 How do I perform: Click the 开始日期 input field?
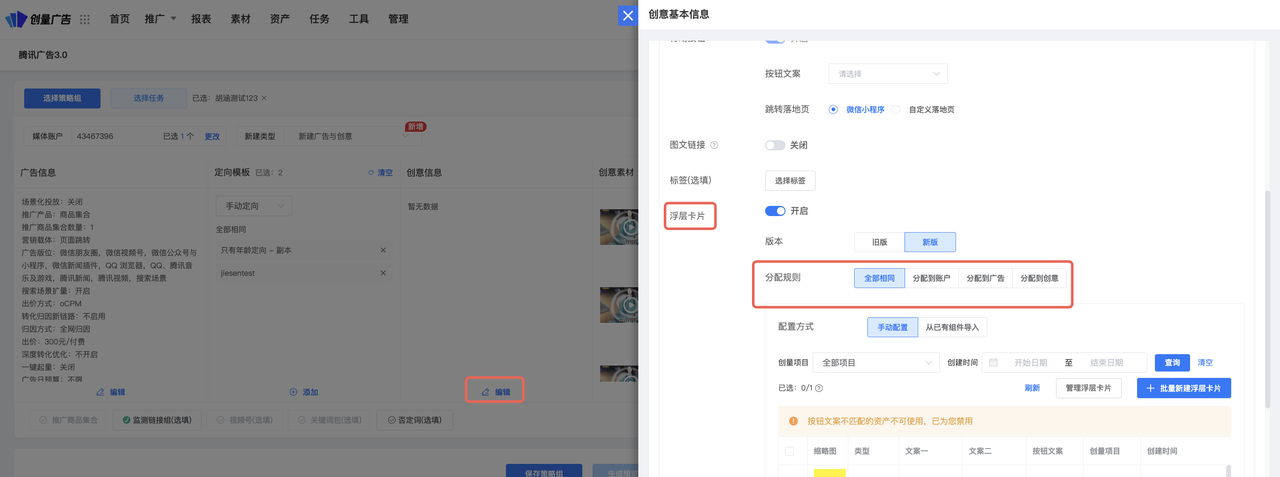[1031, 363]
